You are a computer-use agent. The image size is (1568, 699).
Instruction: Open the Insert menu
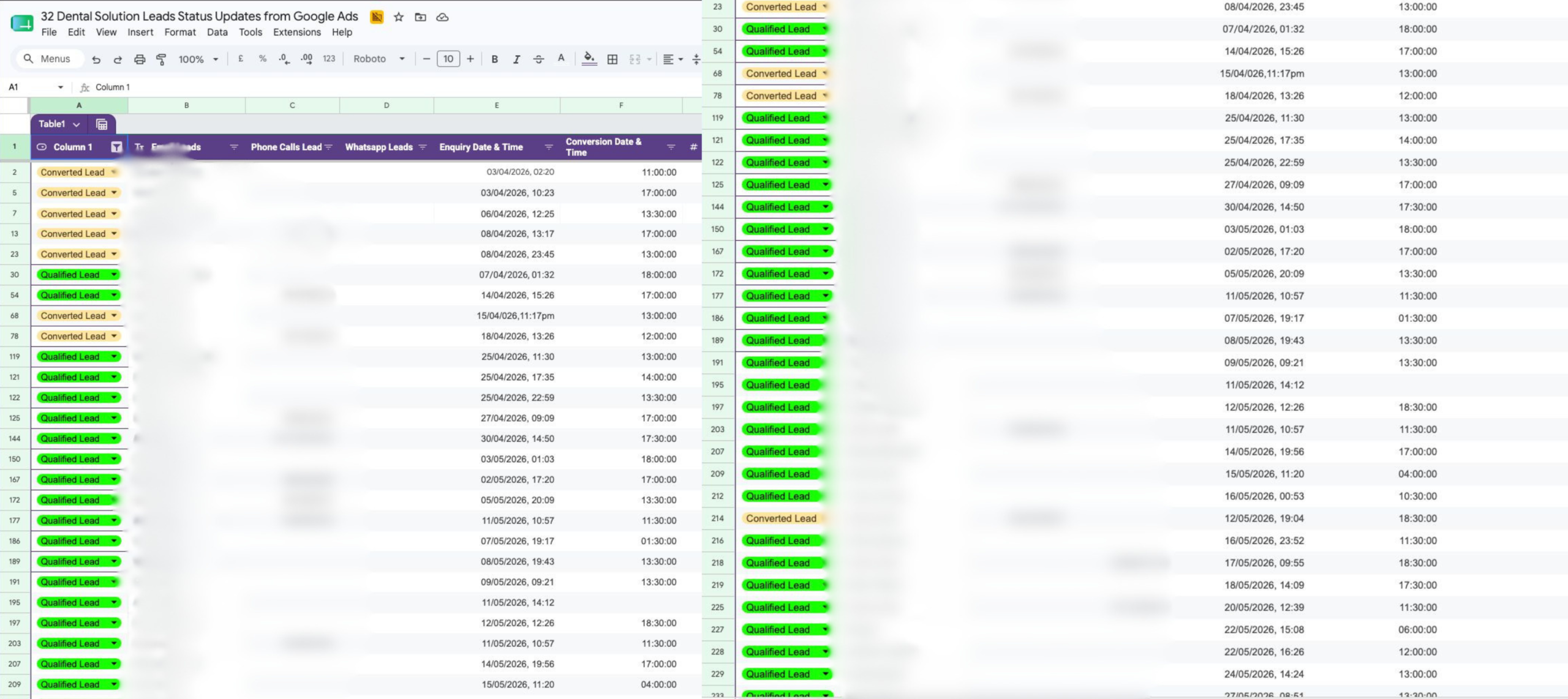pyautogui.click(x=140, y=32)
